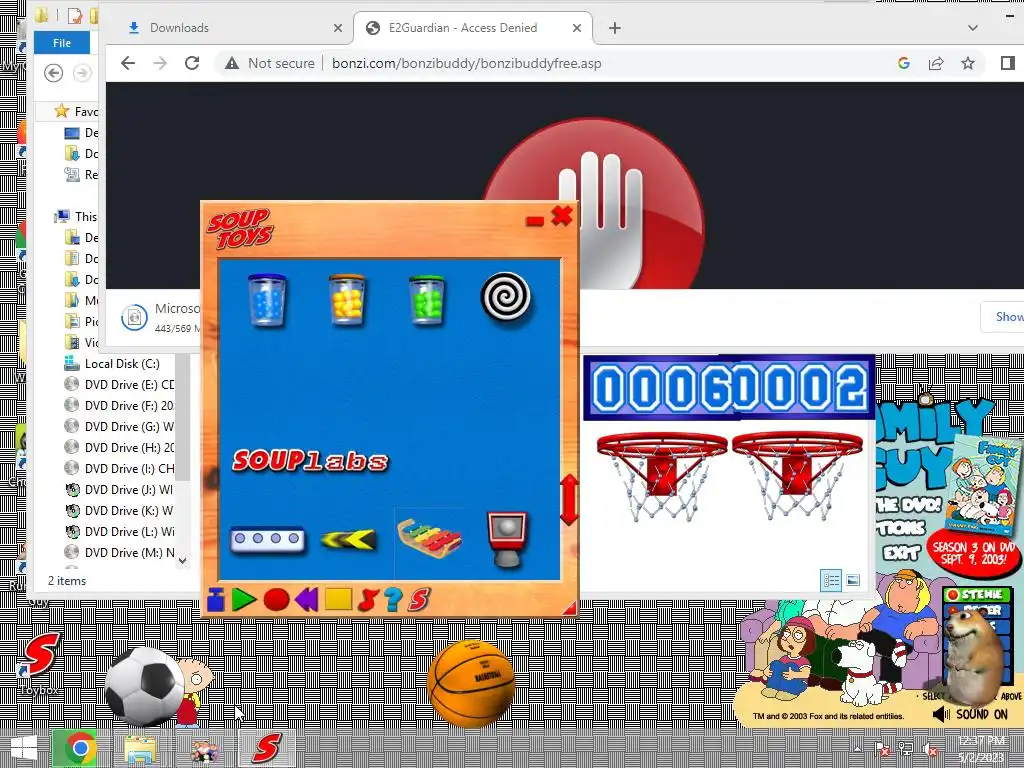The image size is (1024, 768).
Task: Click the Not secure warning indicator
Action: [x=270, y=63]
